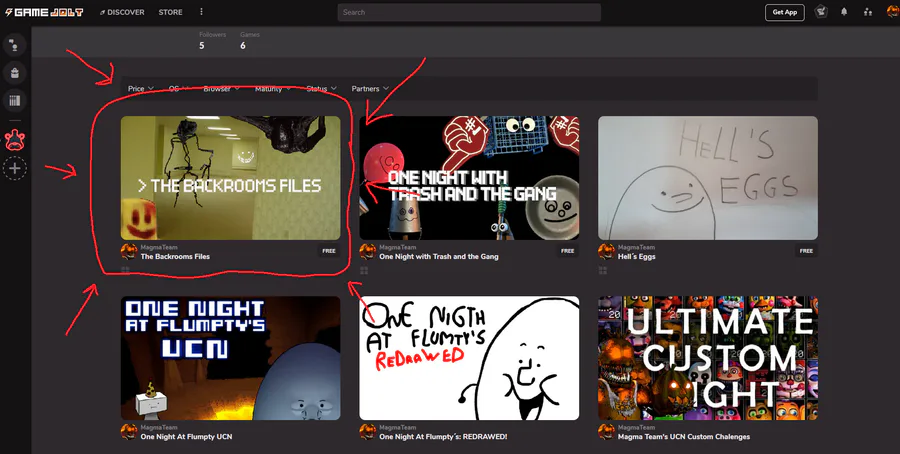Open the Discover page
This screenshot has width=900, height=454.
[x=122, y=12]
